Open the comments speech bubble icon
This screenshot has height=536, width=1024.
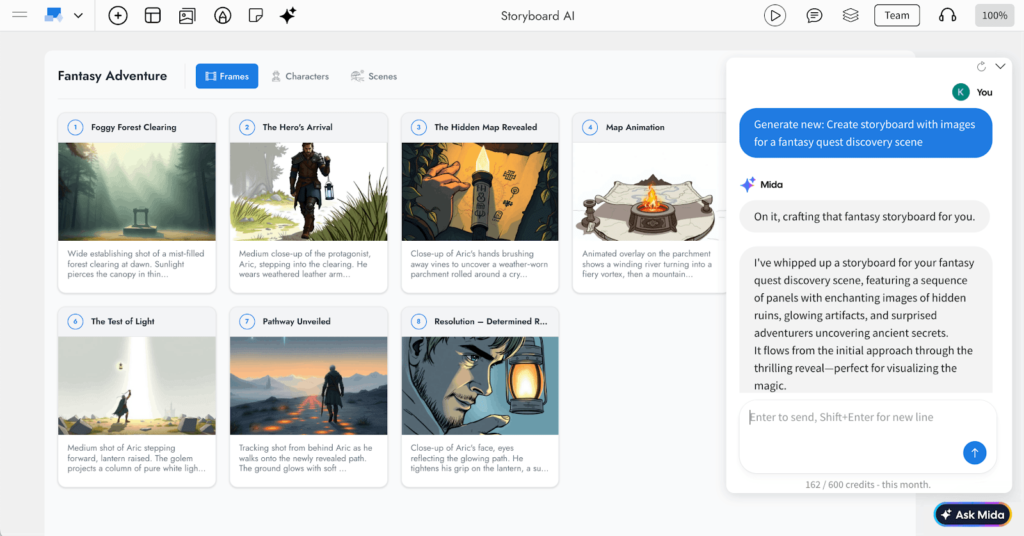(815, 15)
